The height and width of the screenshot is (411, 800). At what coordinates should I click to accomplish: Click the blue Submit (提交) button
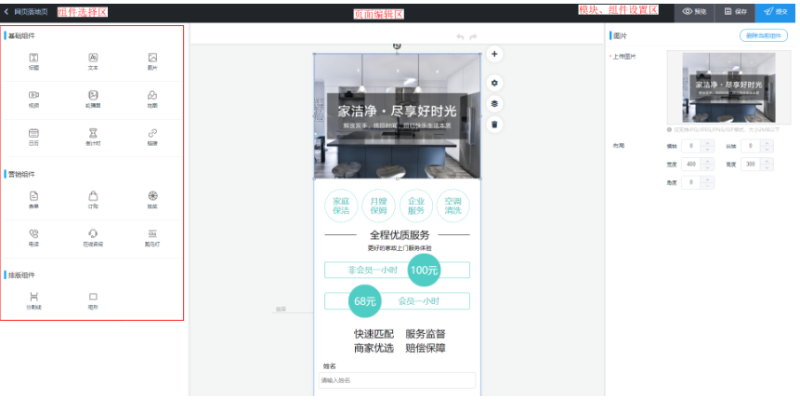pyautogui.click(x=775, y=12)
